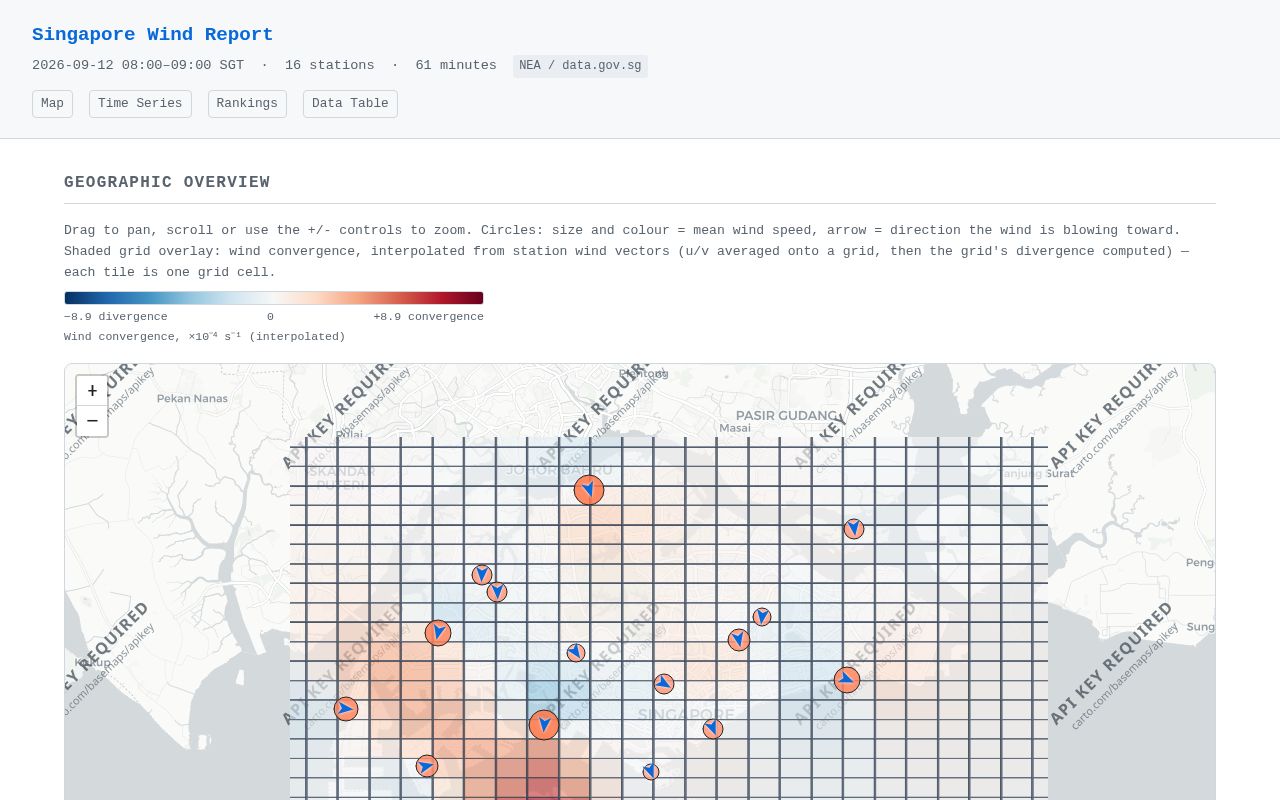
Task: Click the "61 minutes" text in the header
Action: [x=456, y=66]
